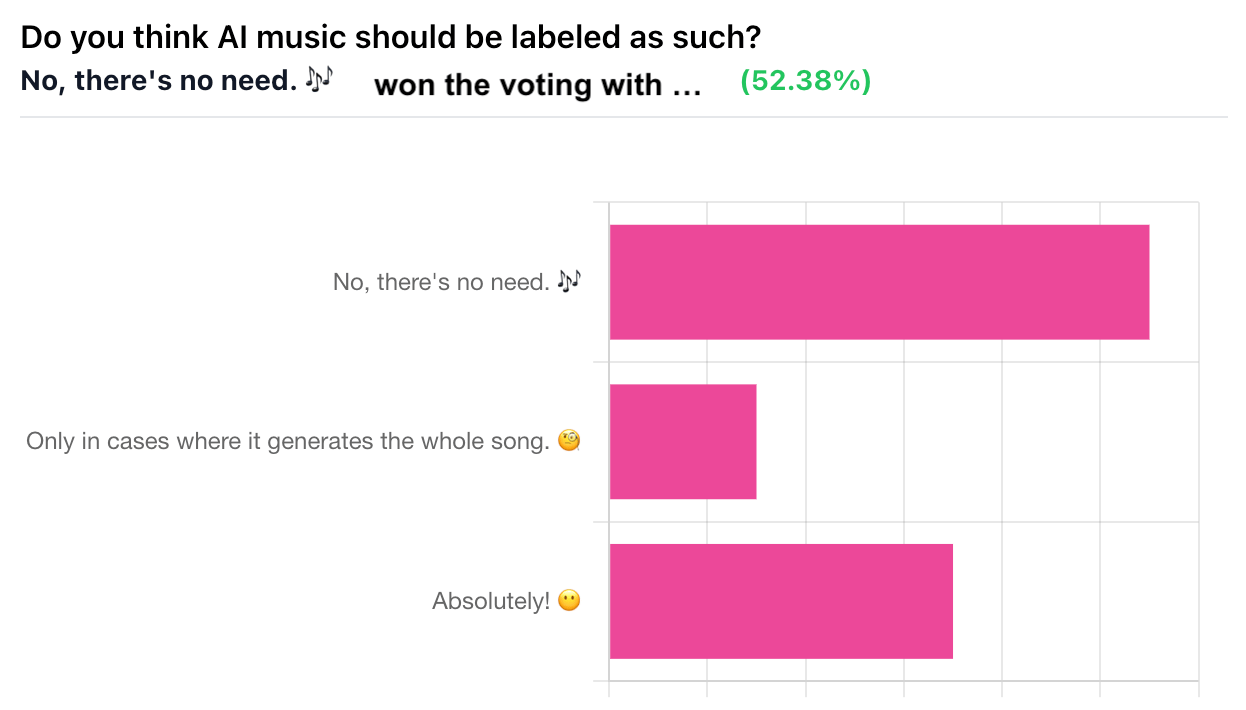The height and width of the screenshot is (710, 1246).
Task: Click the divider line under the poll header
Action: click(623, 117)
